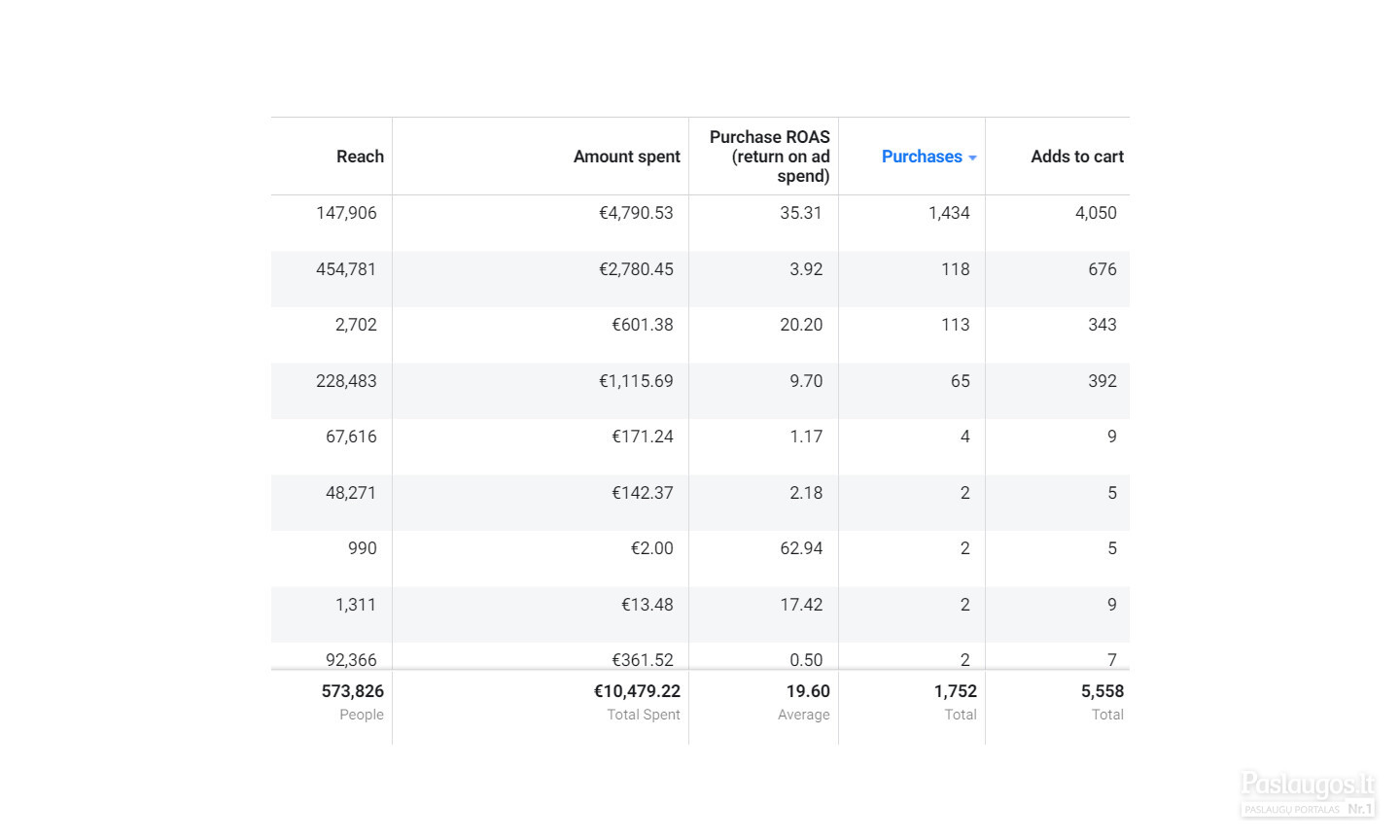Viewport: 1400px width, 840px height.
Task: Click the Total Spent label
Action: 644,715
